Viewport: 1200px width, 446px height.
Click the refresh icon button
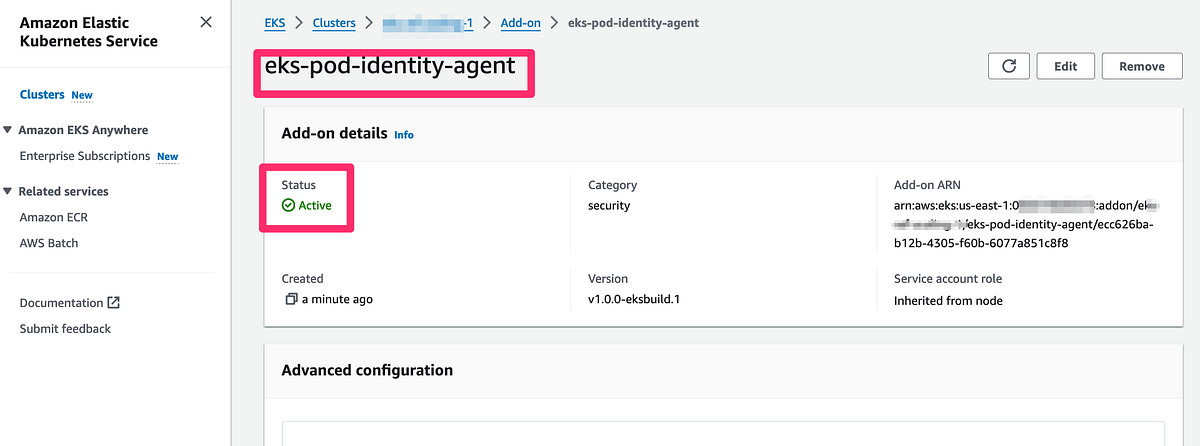click(1009, 66)
